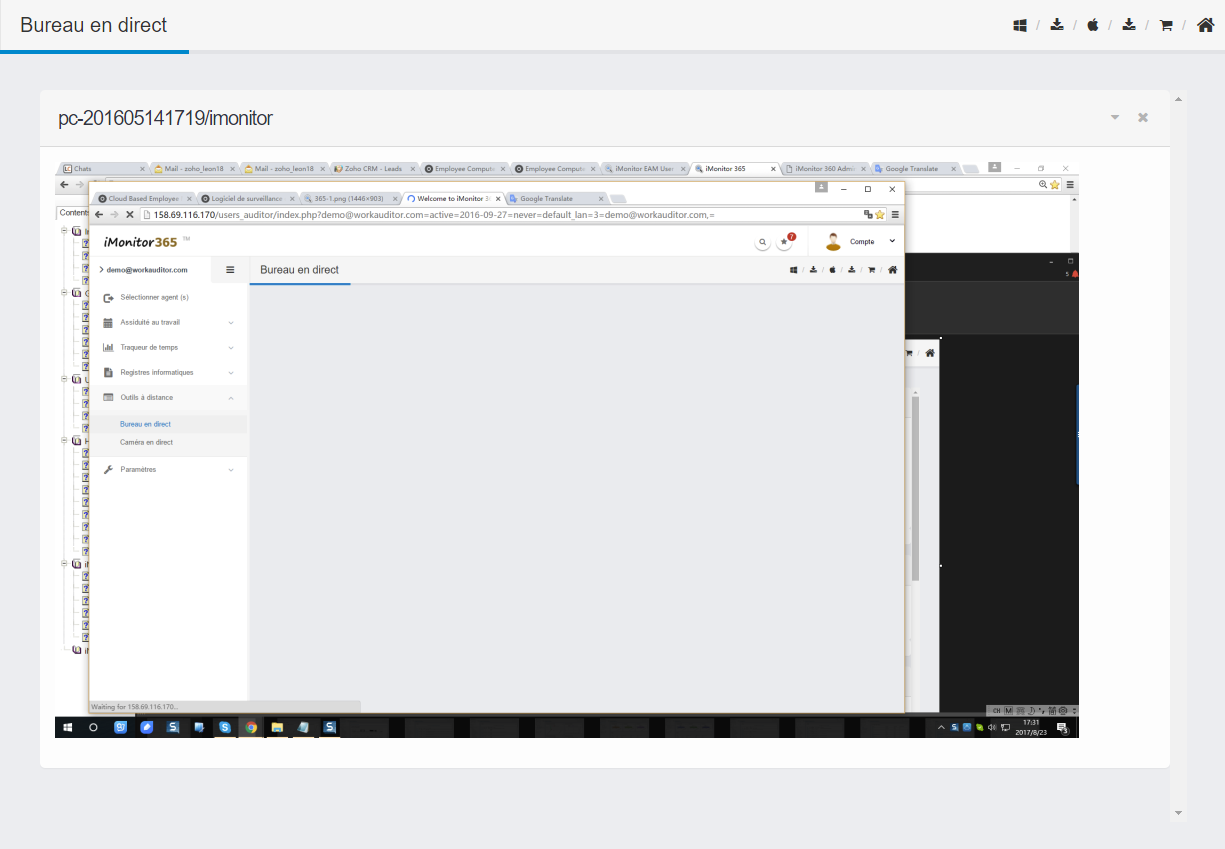Toggle the hamburger sidebar menu in iMonitor365

point(230,269)
